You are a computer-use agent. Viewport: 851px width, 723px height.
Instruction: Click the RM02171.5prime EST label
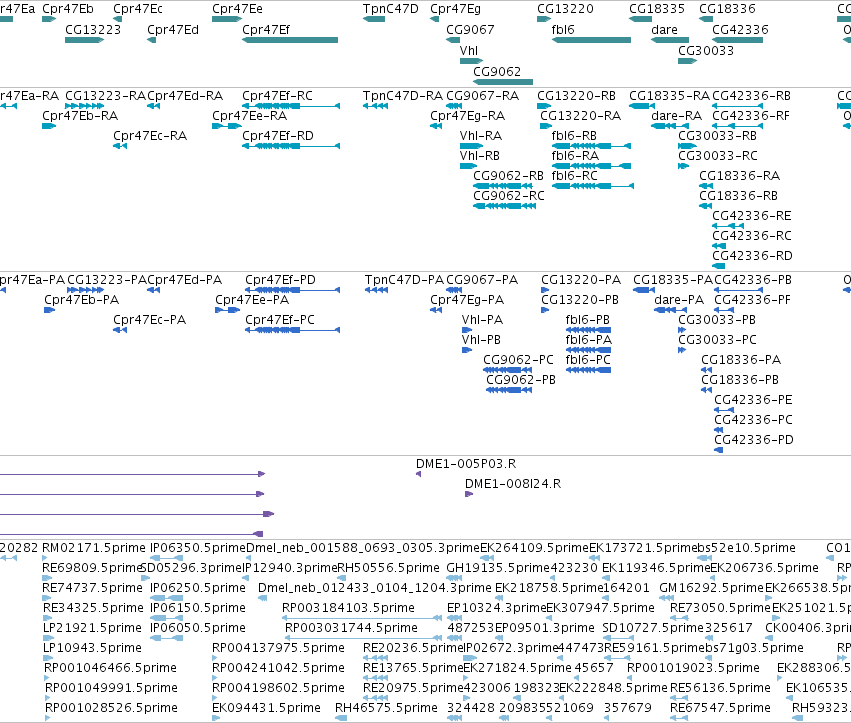click(x=94, y=548)
